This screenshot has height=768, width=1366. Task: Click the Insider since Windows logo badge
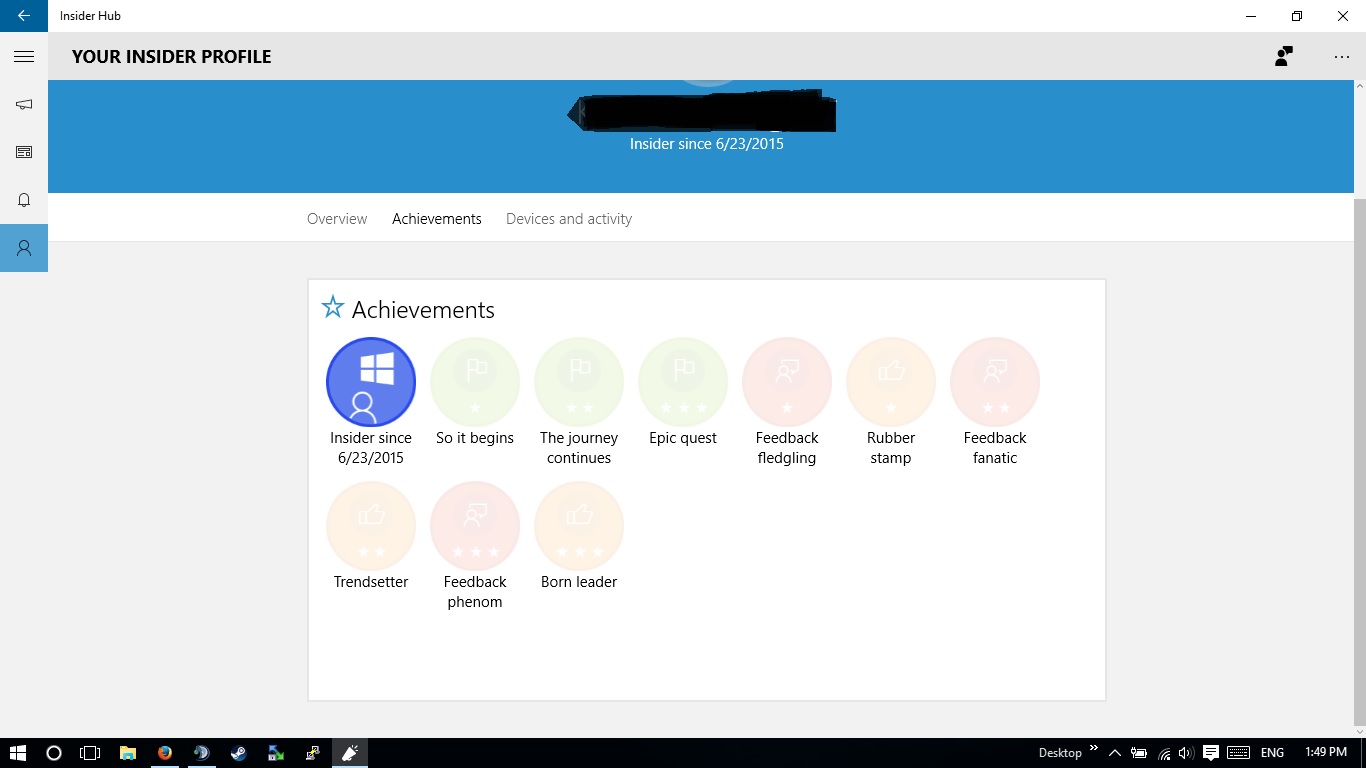pos(371,382)
